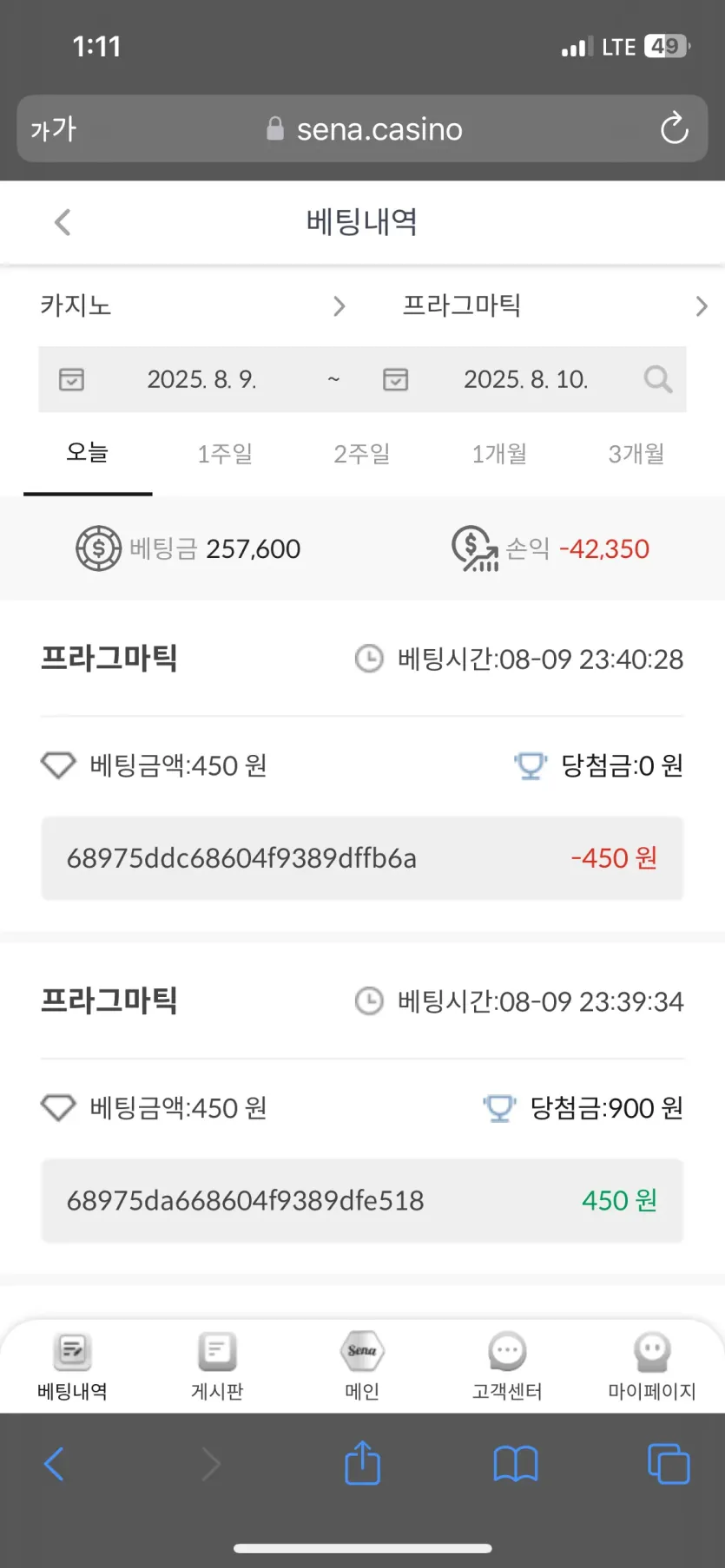The width and height of the screenshot is (725, 1568).
Task: Open the end date calendar icon
Action: pos(395,379)
